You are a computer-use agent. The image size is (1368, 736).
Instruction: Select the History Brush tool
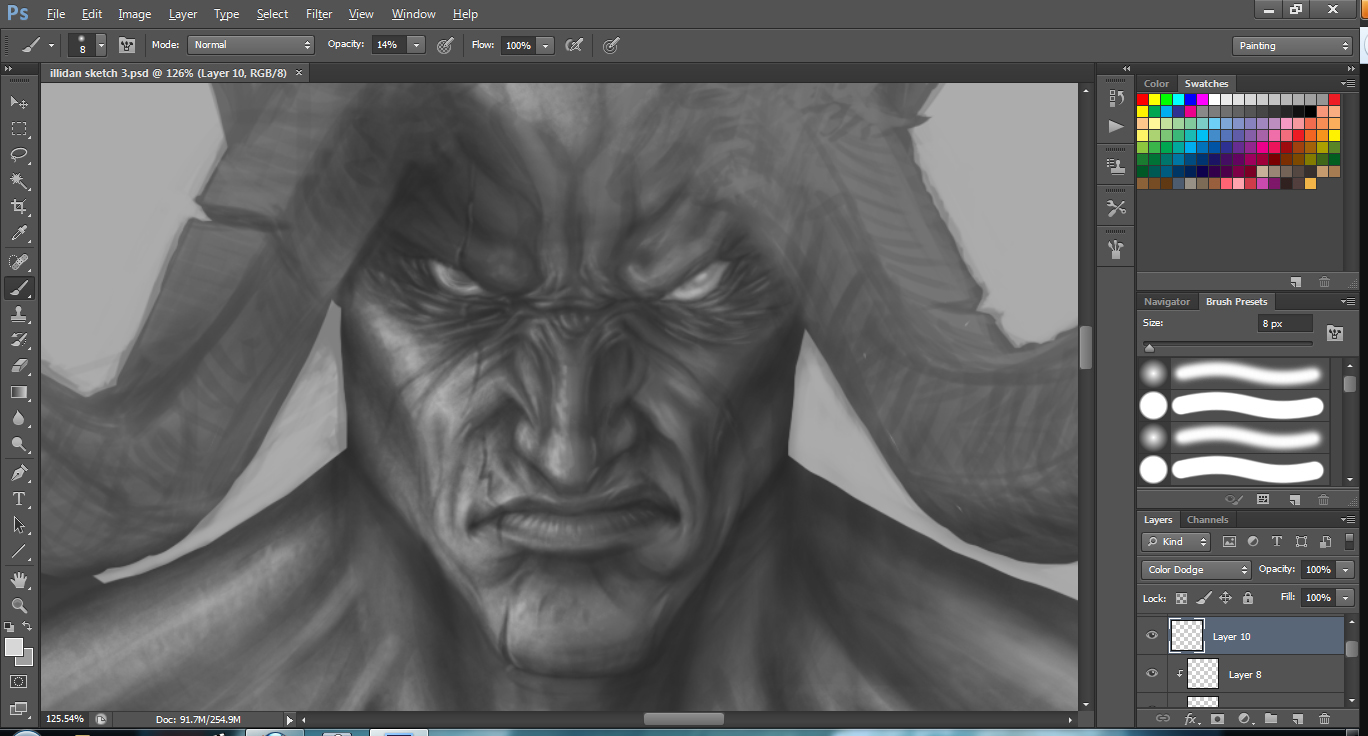coord(19,340)
